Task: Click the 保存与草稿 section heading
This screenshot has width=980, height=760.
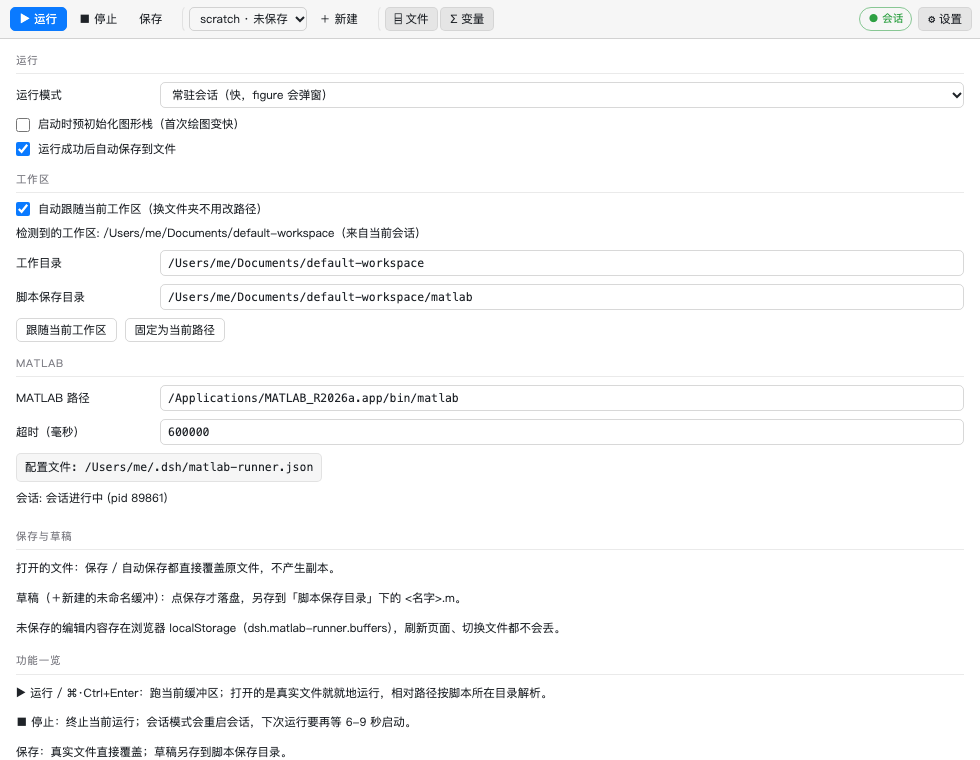Action: 44,536
